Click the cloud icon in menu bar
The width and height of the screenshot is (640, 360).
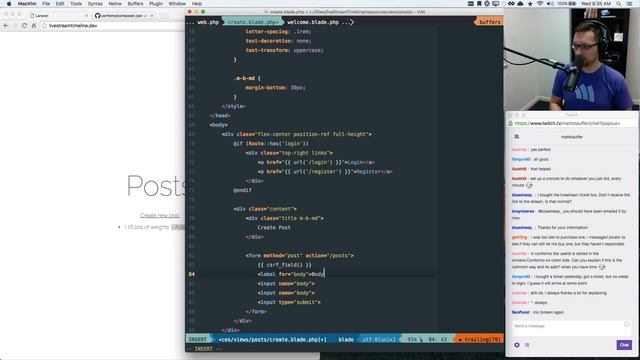520,4
